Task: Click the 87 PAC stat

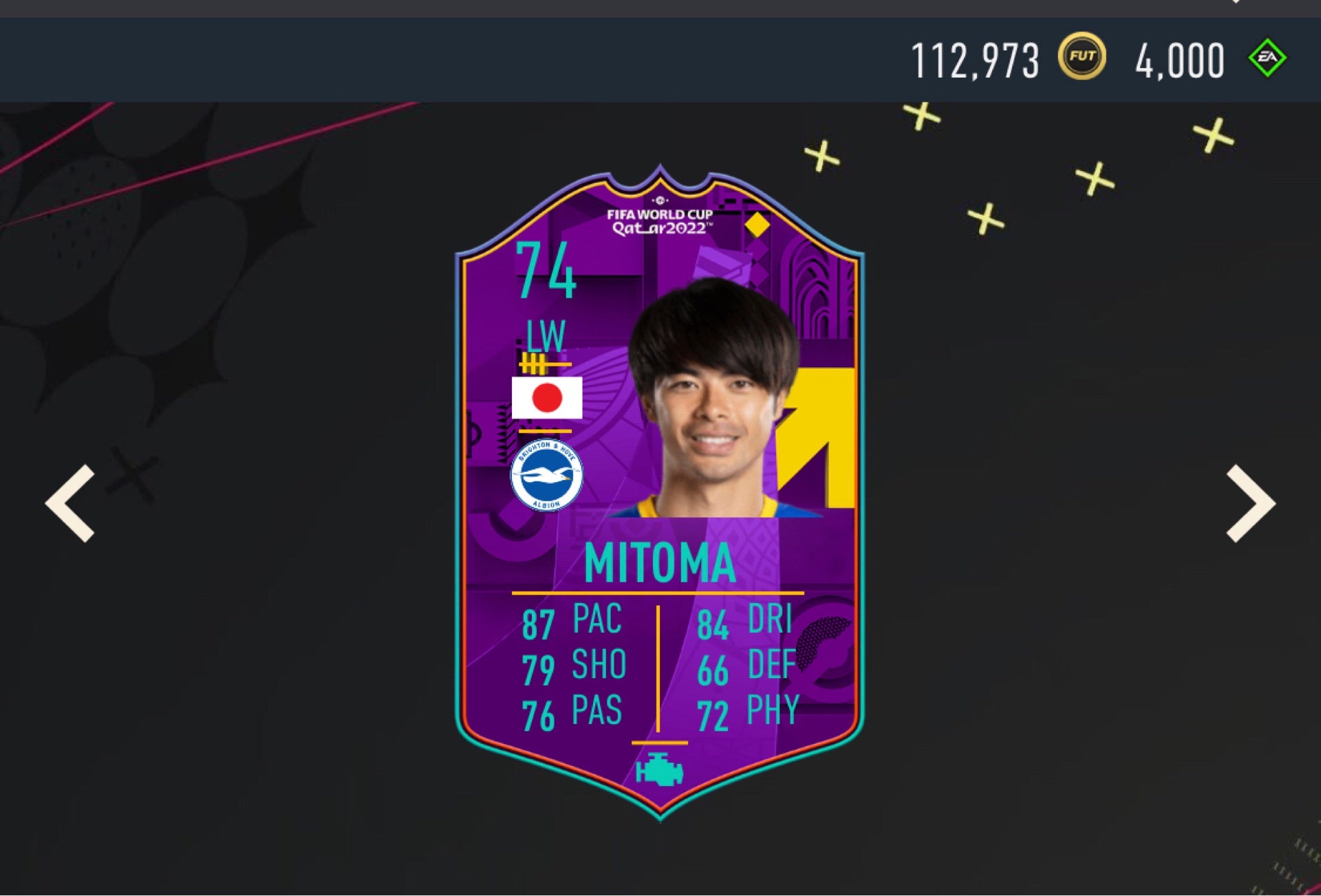Action: (x=572, y=621)
